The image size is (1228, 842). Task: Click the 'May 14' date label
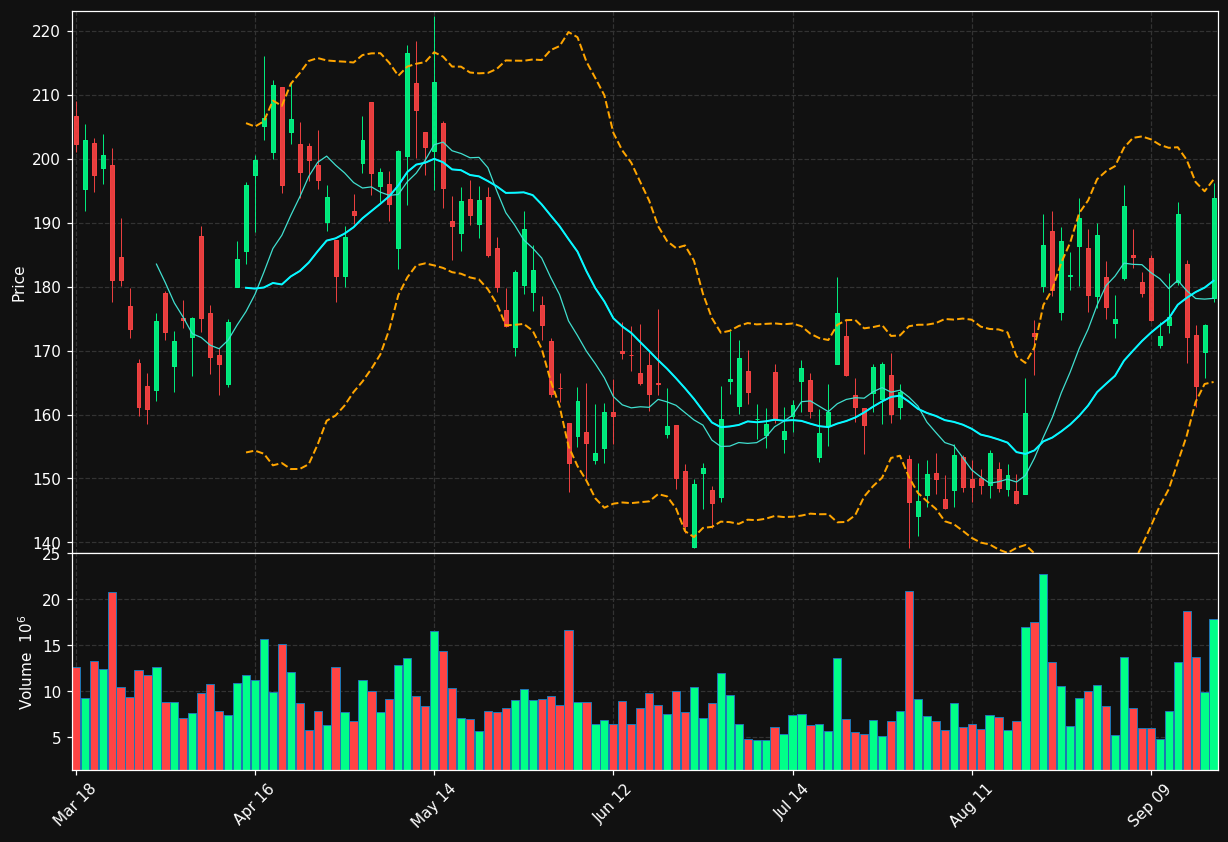pyautogui.click(x=433, y=803)
